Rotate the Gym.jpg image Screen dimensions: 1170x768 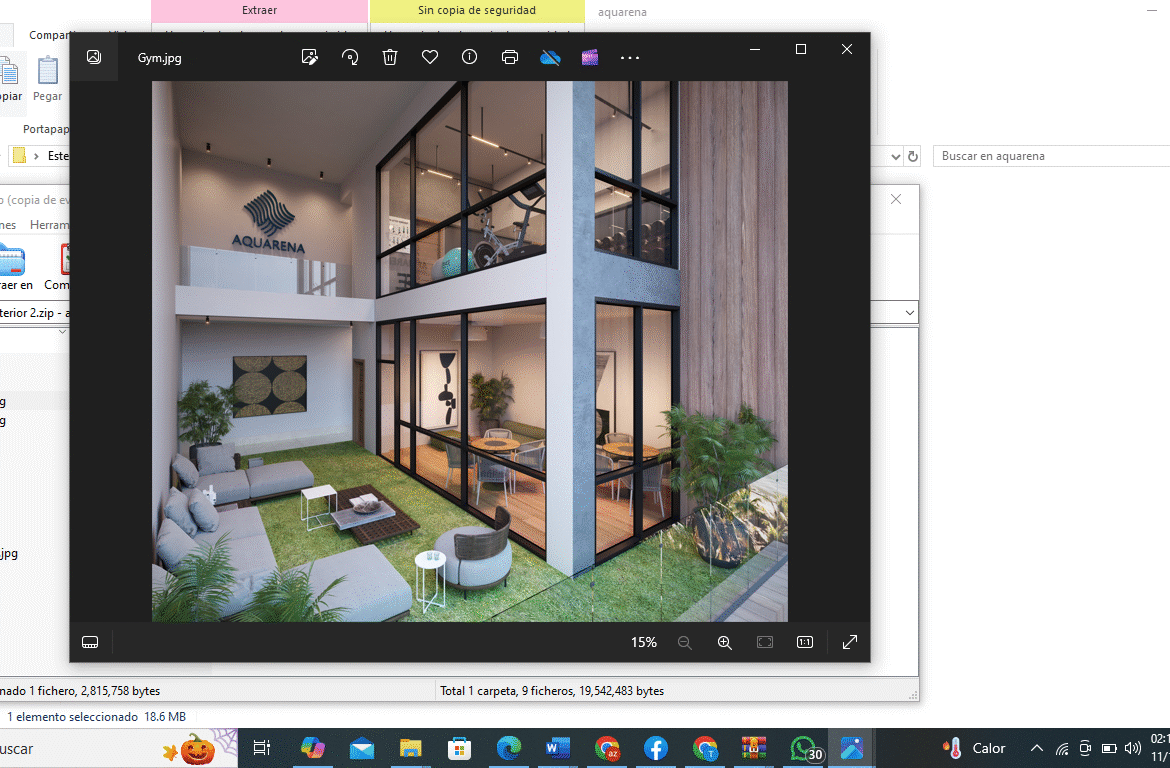click(x=350, y=57)
